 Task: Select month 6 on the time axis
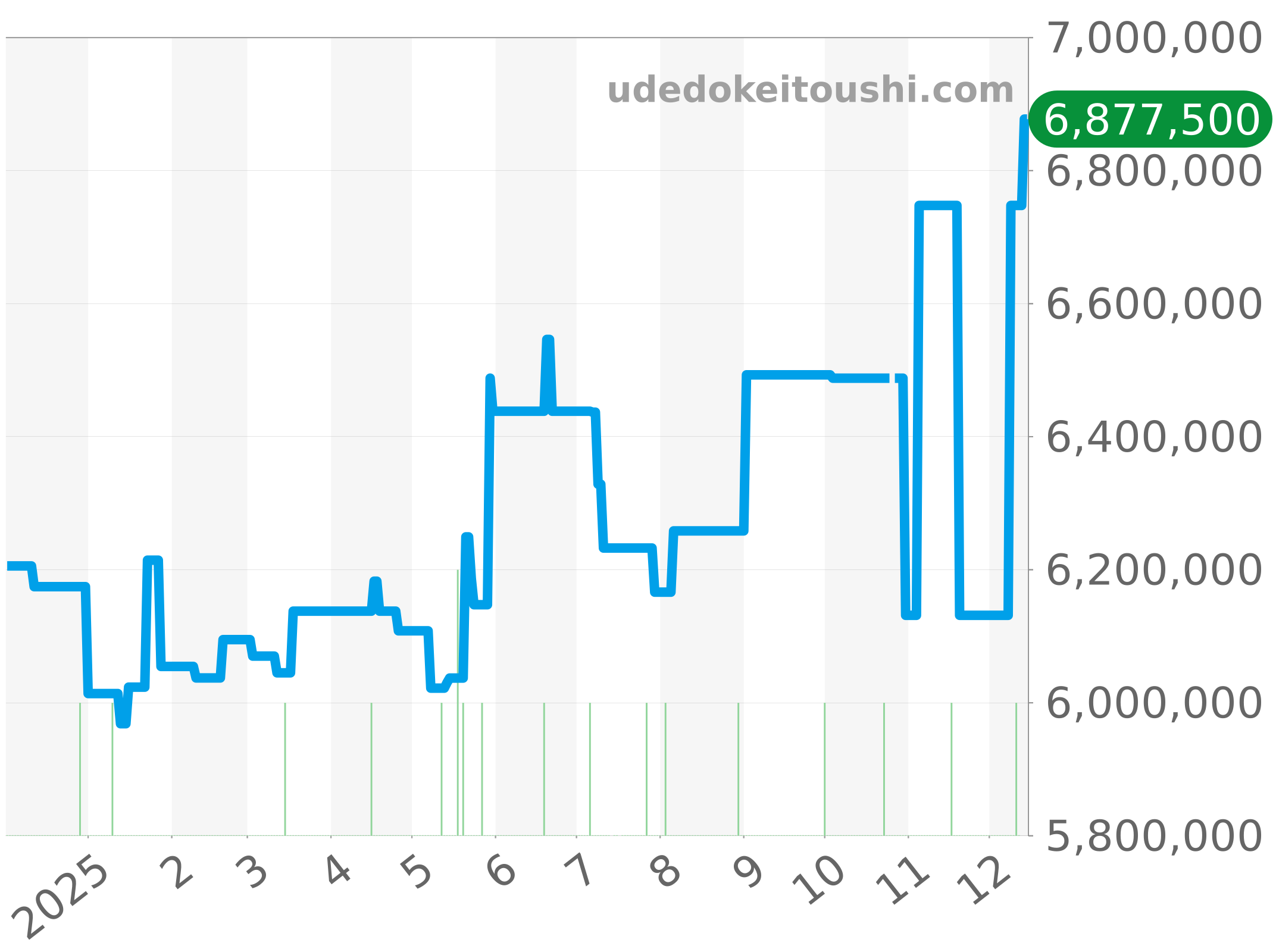point(502,872)
